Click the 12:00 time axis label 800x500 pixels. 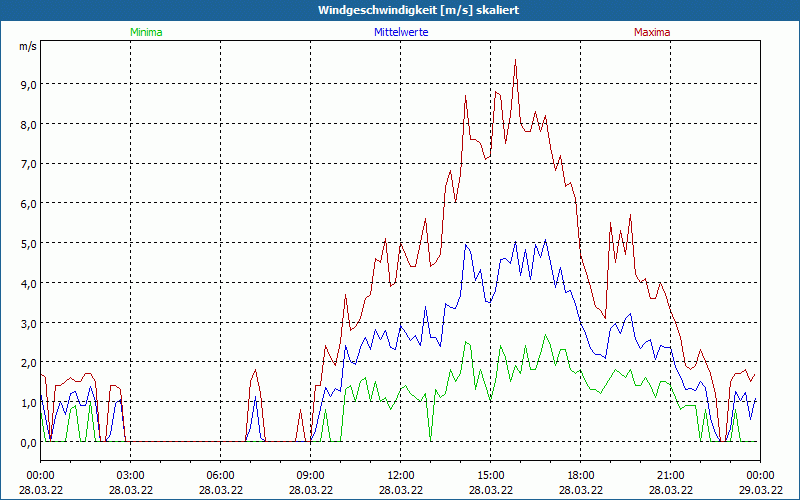coord(401,476)
